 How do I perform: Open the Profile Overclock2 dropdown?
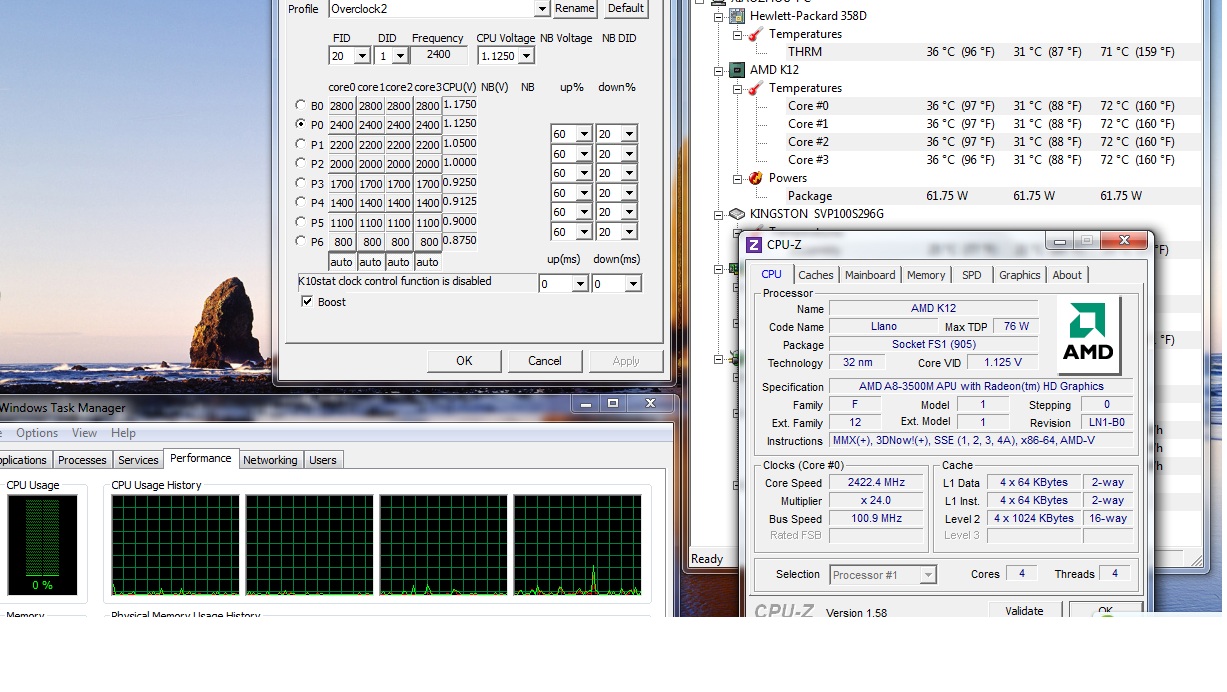coord(542,9)
